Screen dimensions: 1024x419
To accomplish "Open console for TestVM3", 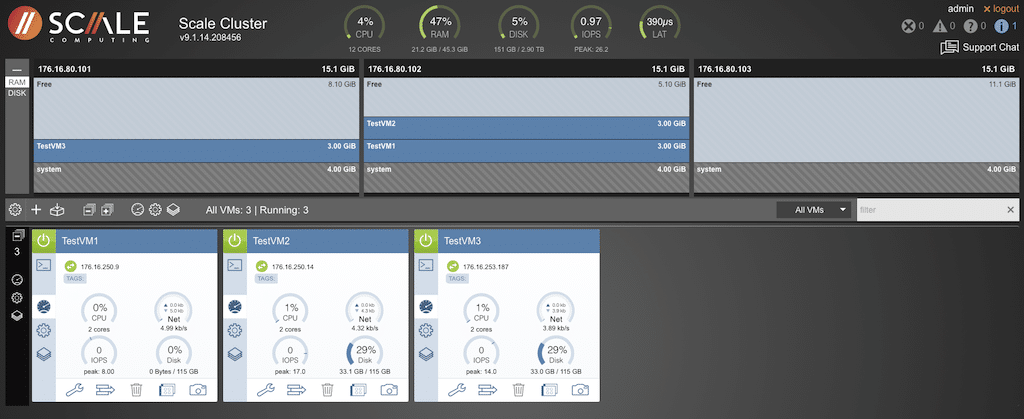I will pos(426,265).
